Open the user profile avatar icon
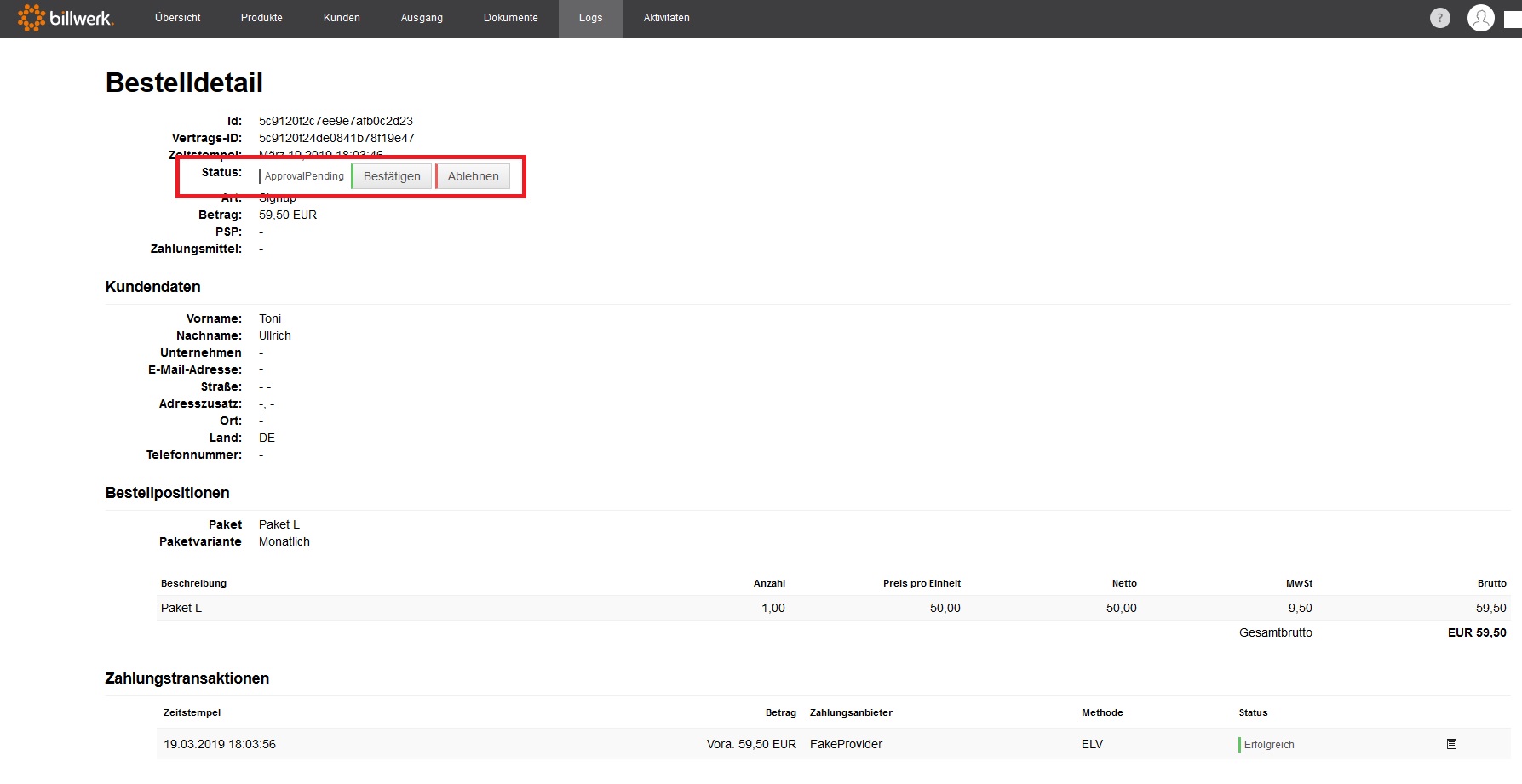 (x=1481, y=18)
